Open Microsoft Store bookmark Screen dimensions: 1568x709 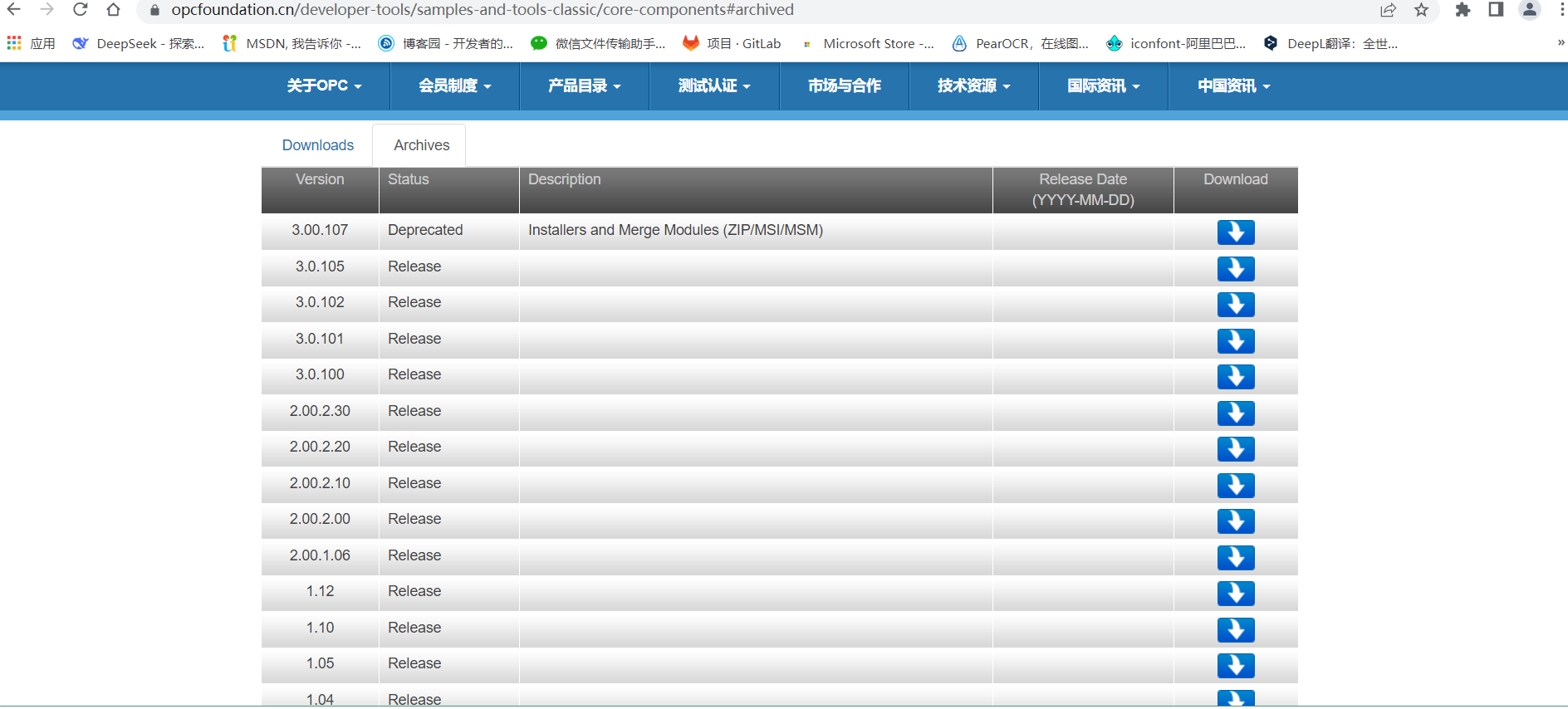click(x=866, y=43)
